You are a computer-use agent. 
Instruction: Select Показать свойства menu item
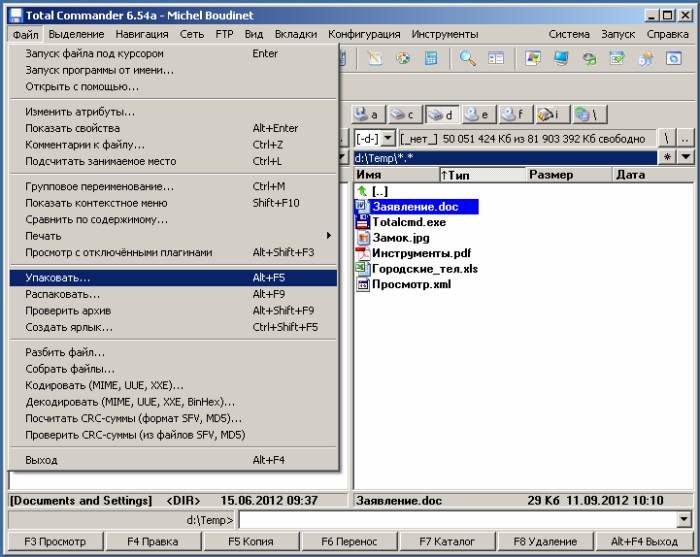(x=173, y=128)
